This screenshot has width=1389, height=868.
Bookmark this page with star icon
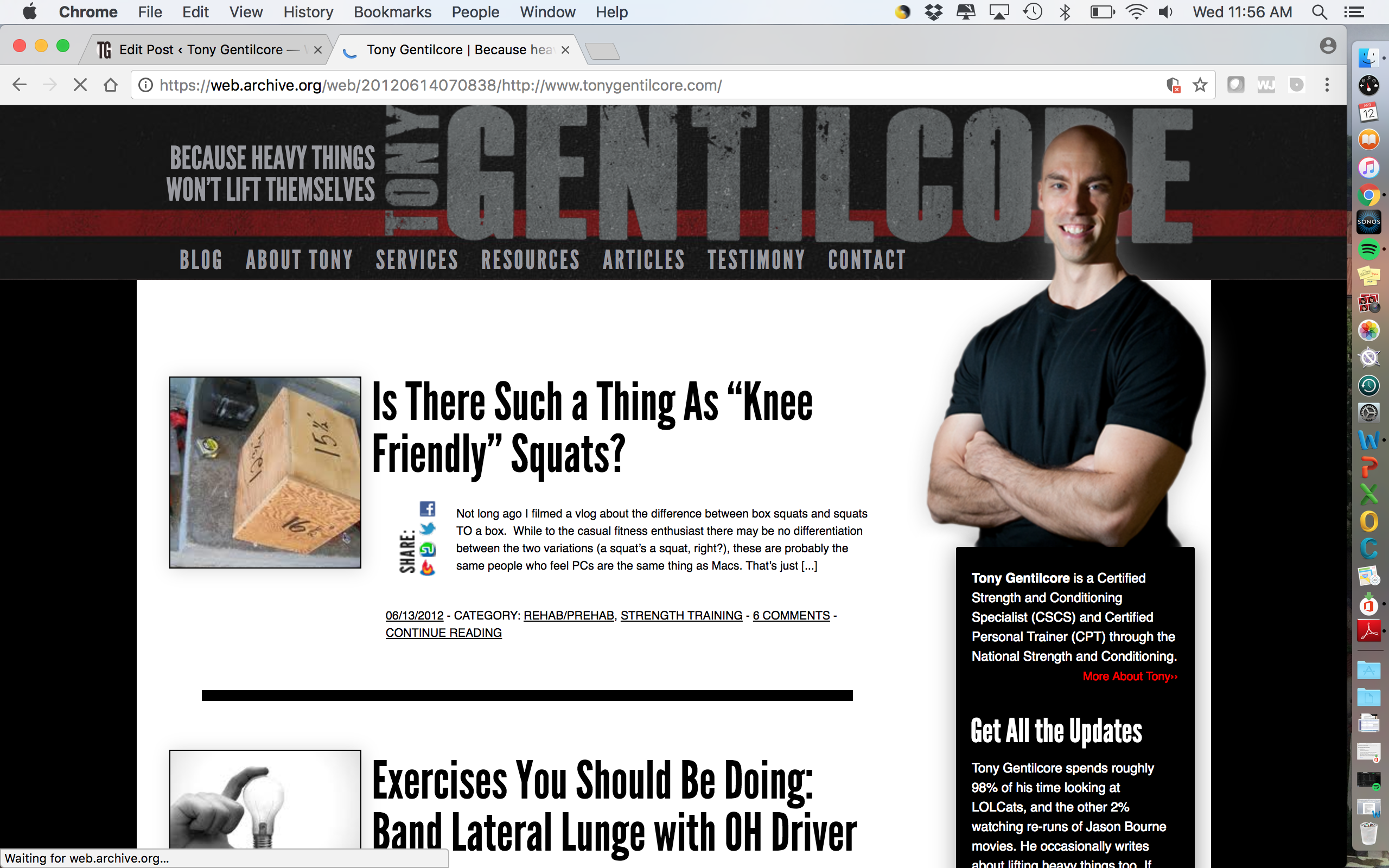tap(1200, 86)
